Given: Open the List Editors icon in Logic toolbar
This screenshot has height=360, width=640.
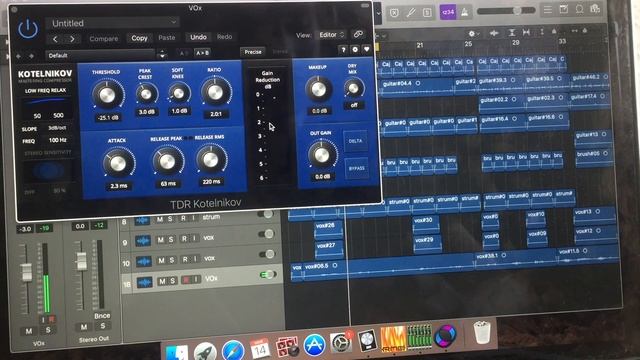Looking at the screenshot, I should click(x=548, y=9).
